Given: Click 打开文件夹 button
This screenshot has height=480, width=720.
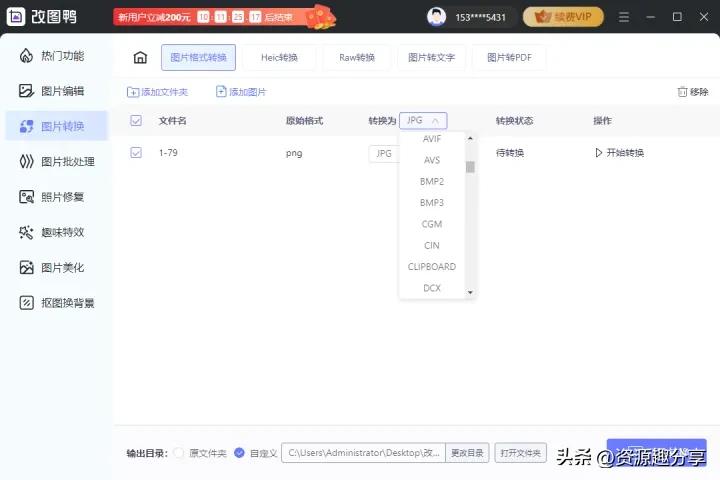Looking at the screenshot, I should point(520,453).
